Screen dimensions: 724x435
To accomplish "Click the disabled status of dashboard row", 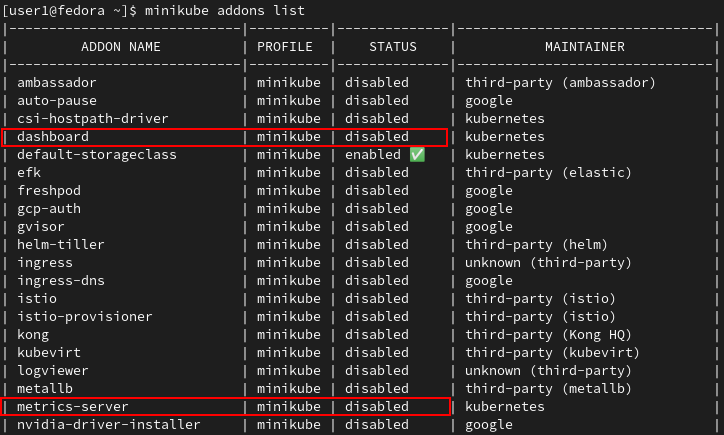I will pos(377,137).
